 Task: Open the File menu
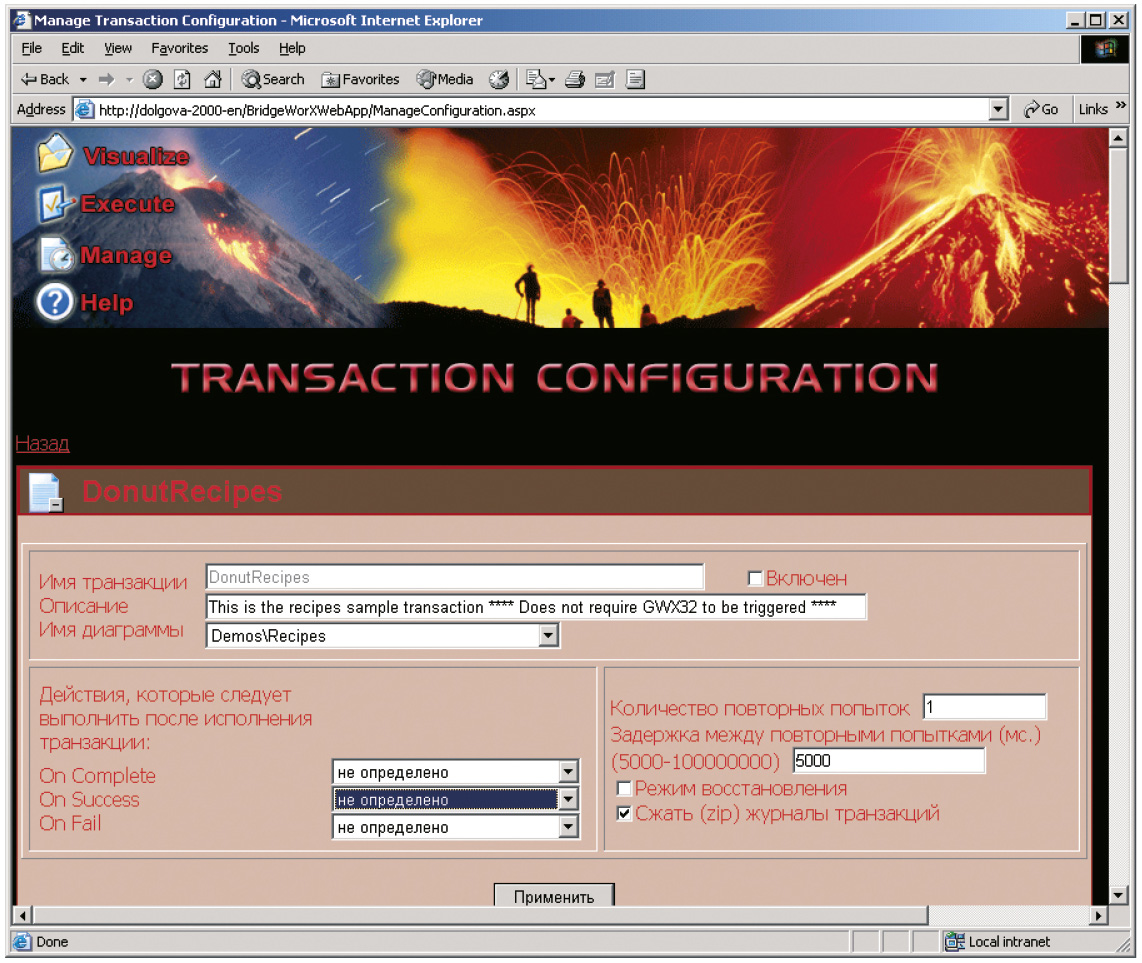pos(31,48)
